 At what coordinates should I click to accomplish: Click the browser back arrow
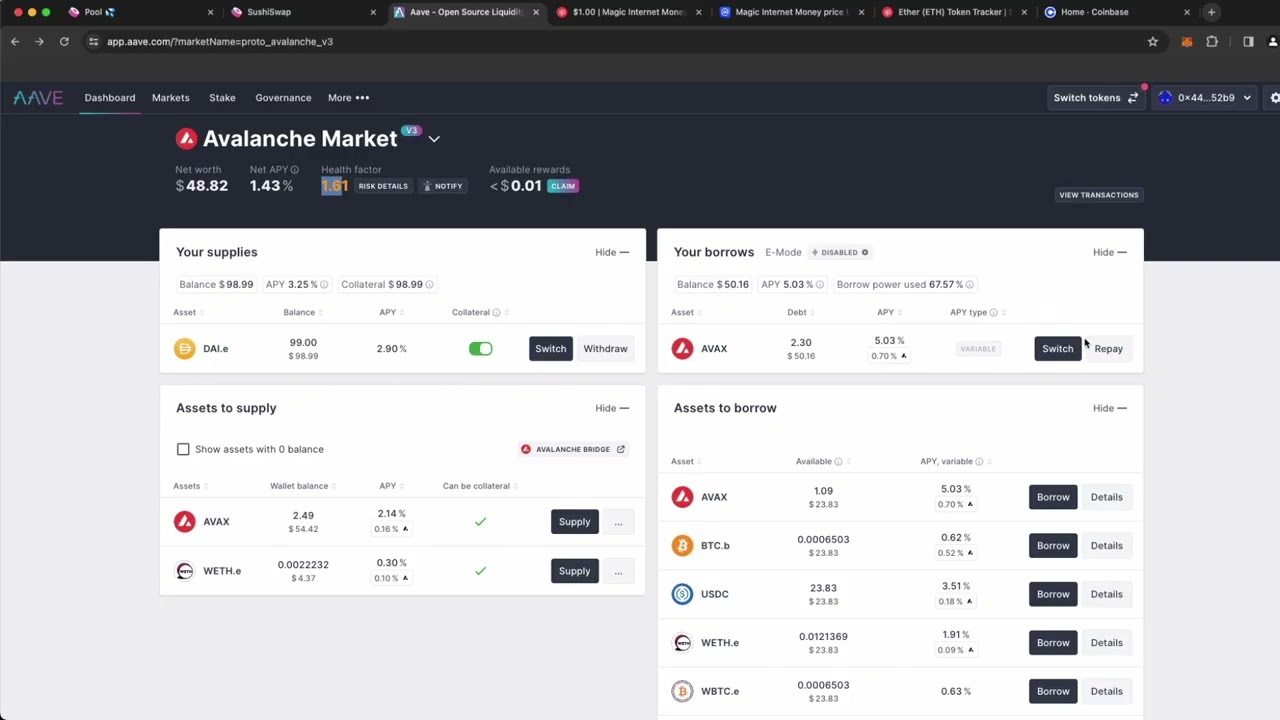[x=15, y=42]
